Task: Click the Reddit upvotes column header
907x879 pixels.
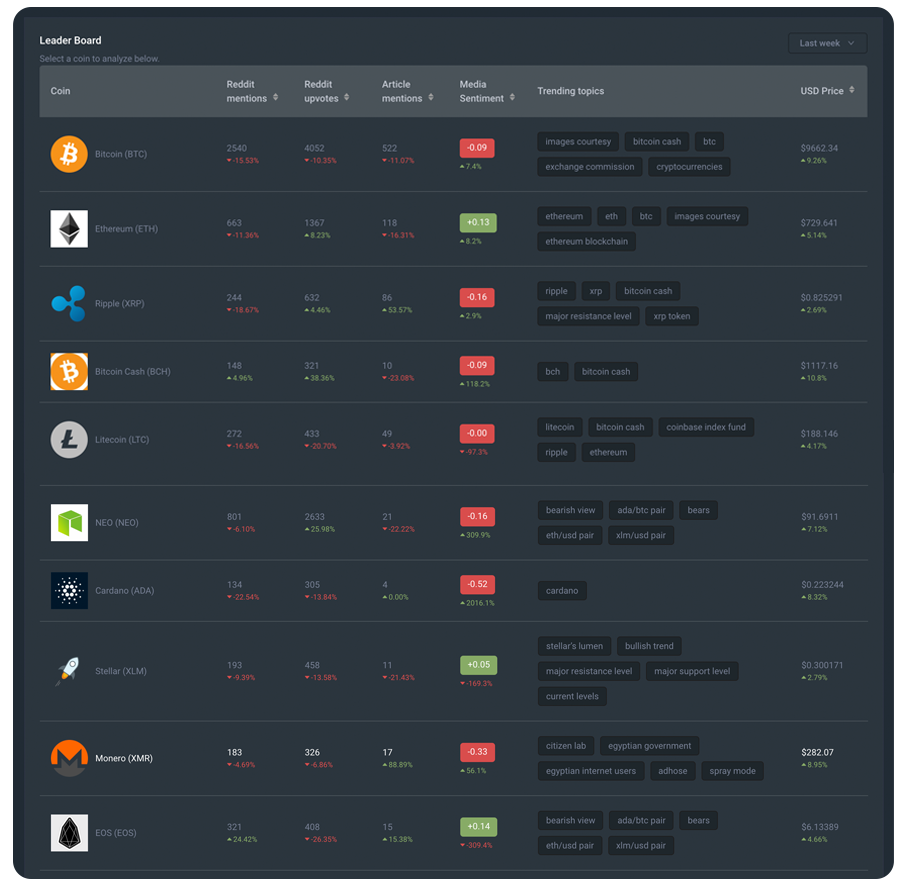Action: (321, 91)
